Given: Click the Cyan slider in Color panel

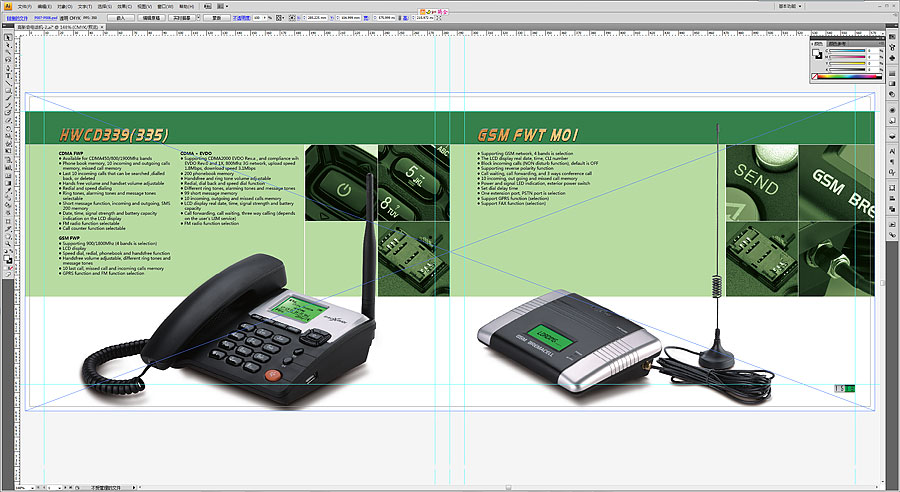Looking at the screenshot, I should [845, 52].
